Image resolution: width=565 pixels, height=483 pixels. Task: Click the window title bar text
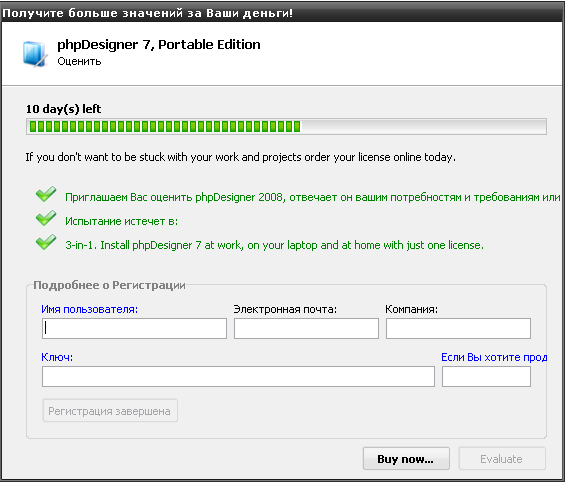point(147,13)
